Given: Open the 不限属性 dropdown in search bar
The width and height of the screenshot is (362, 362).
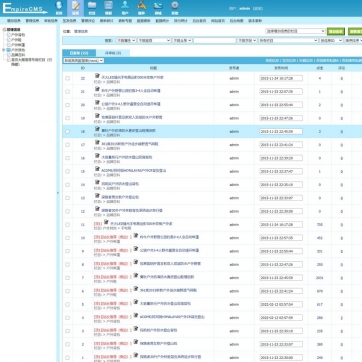Looking at the screenshot, I should 126,40.
